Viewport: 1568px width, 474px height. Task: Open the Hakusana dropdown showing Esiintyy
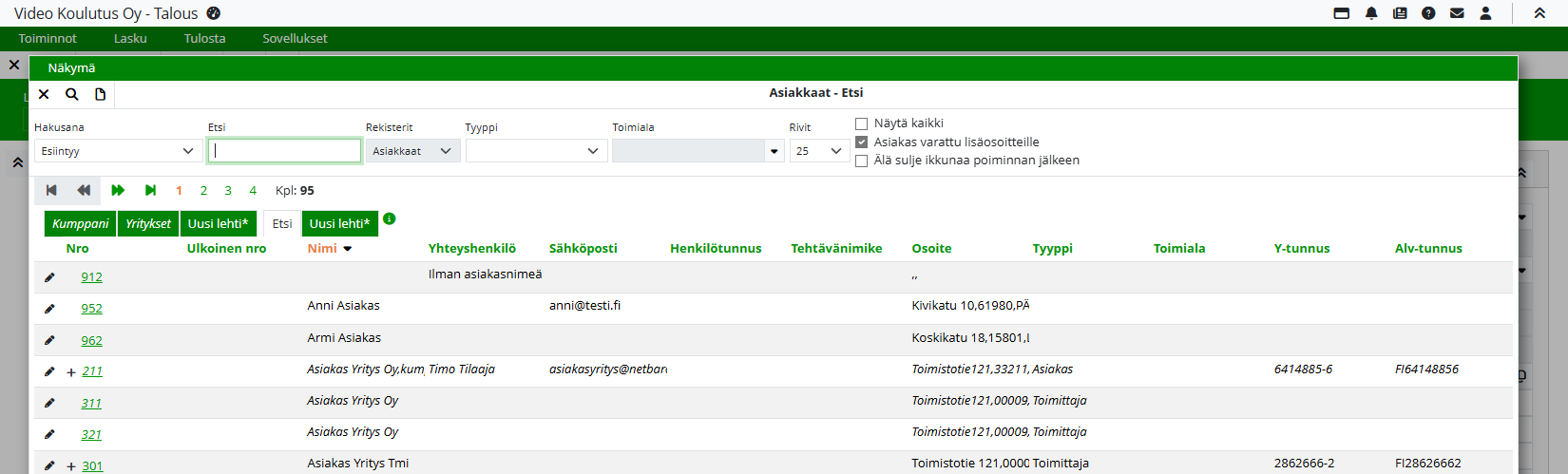pos(118,151)
